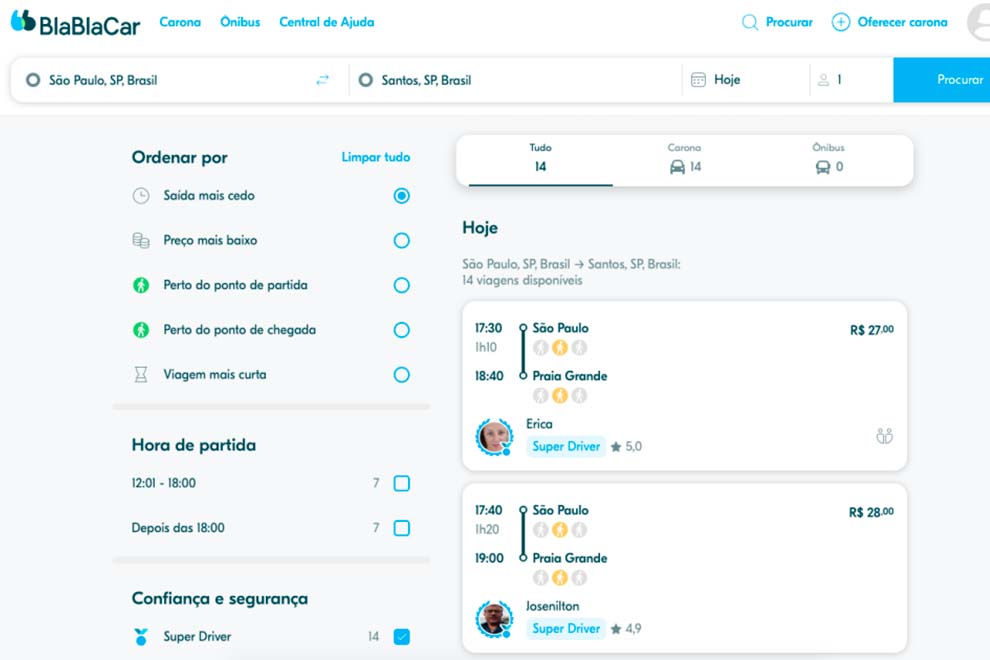Click the Confiança e segurança heading
Screen dimensions: 990x660
pos(220,599)
